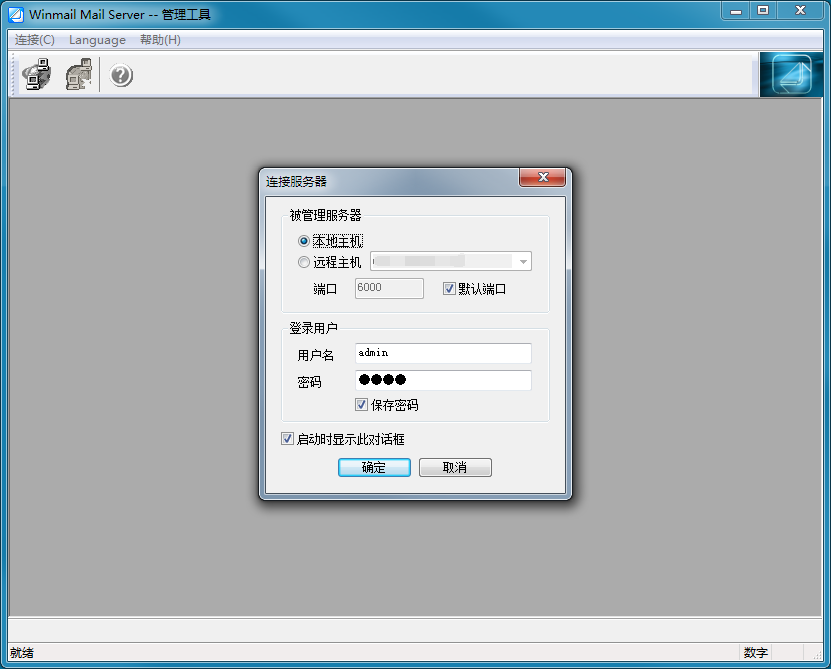Open the 帮助(H) menu
Viewport: 831px width, 669px height.
(158, 40)
